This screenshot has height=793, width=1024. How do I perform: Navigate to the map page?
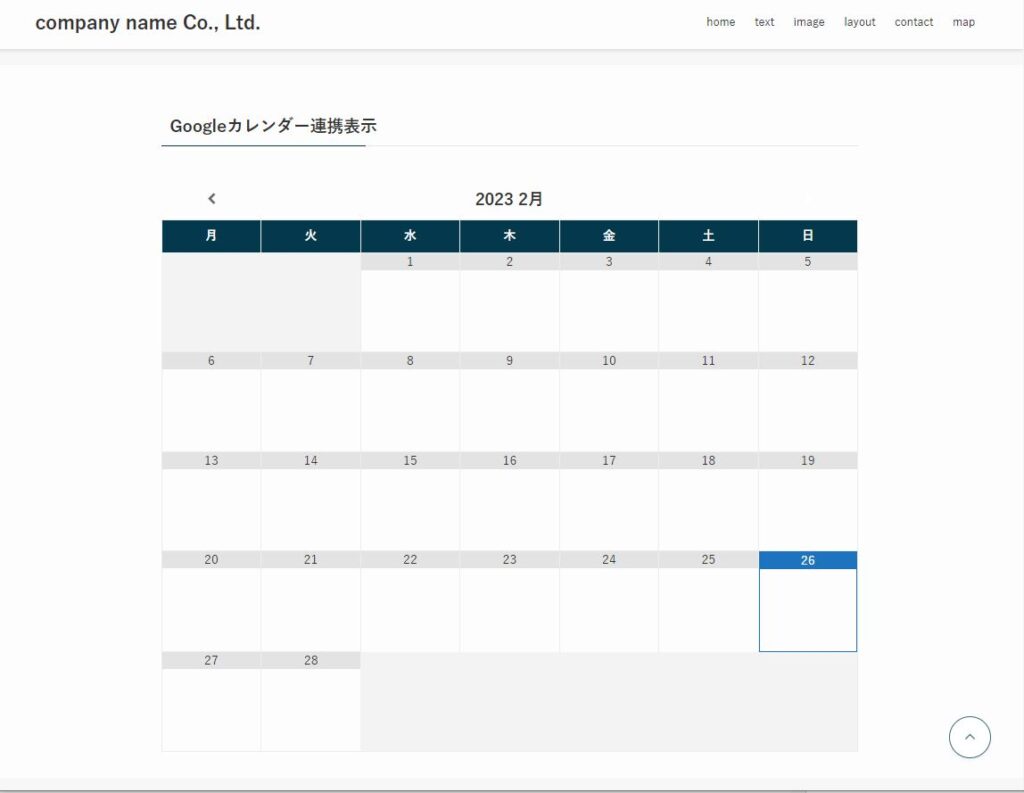click(x=963, y=22)
